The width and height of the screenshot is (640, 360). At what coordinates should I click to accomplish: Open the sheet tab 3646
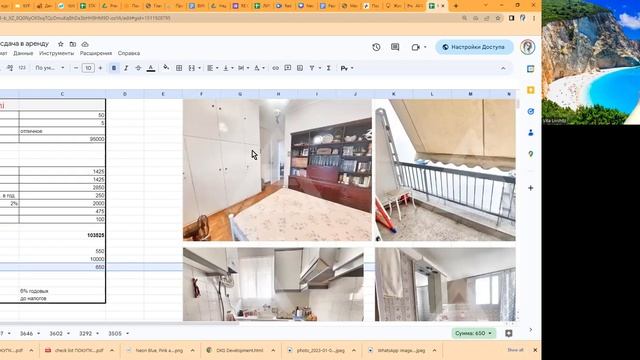point(27,333)
